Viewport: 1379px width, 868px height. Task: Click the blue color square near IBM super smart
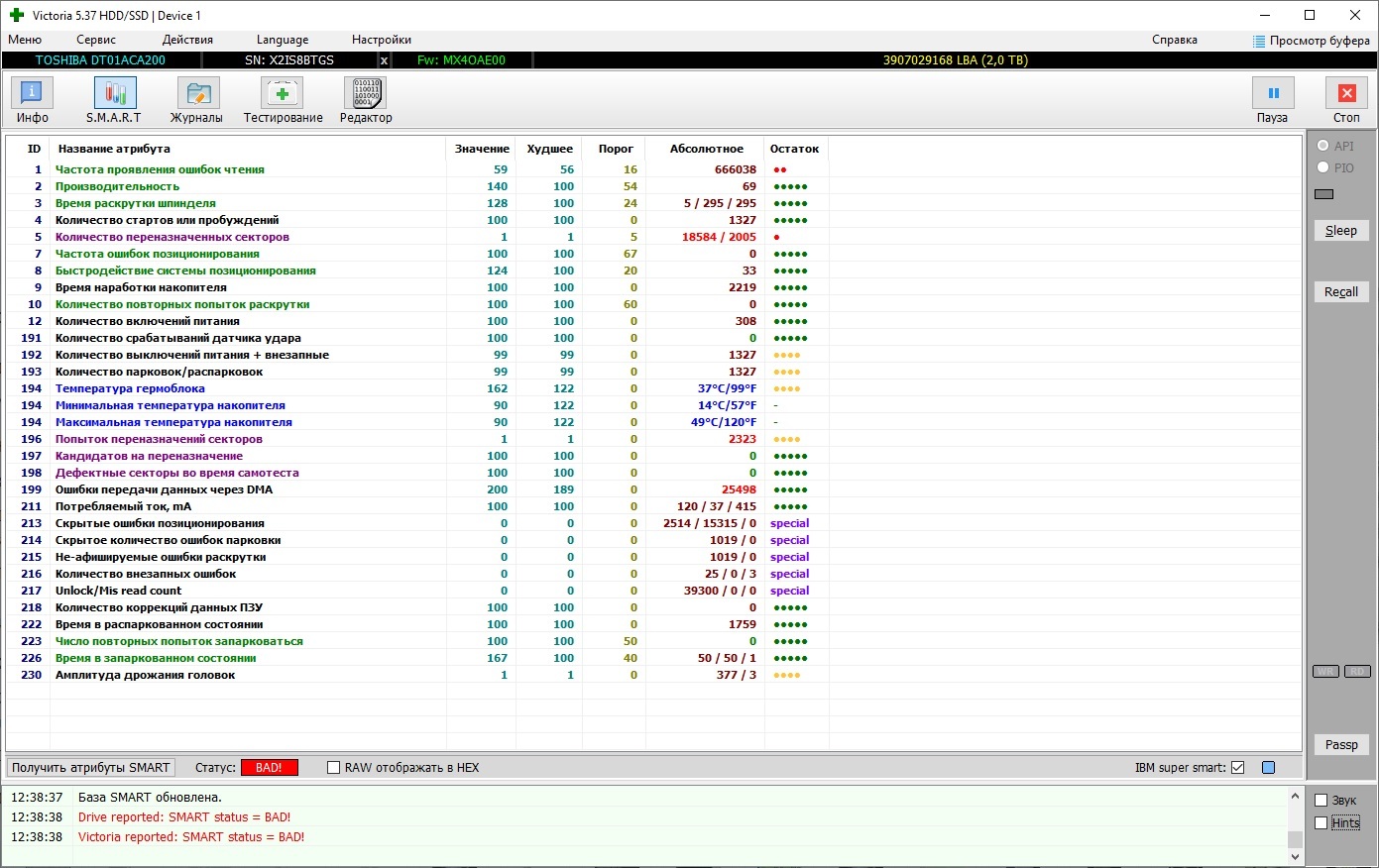[x=1268, y=768]
